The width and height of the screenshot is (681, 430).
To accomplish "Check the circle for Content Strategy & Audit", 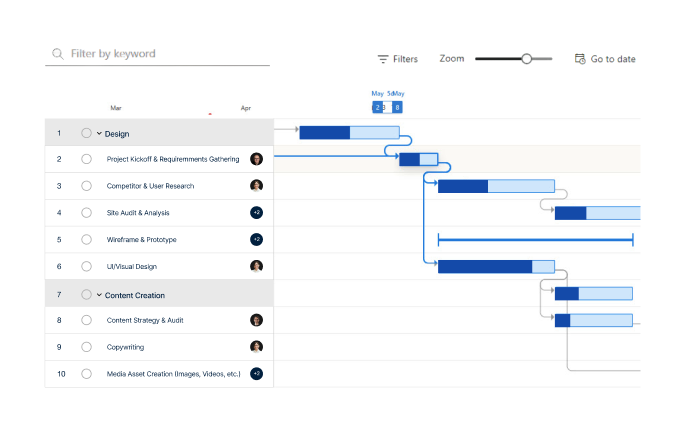I will [x=86, y=321].
